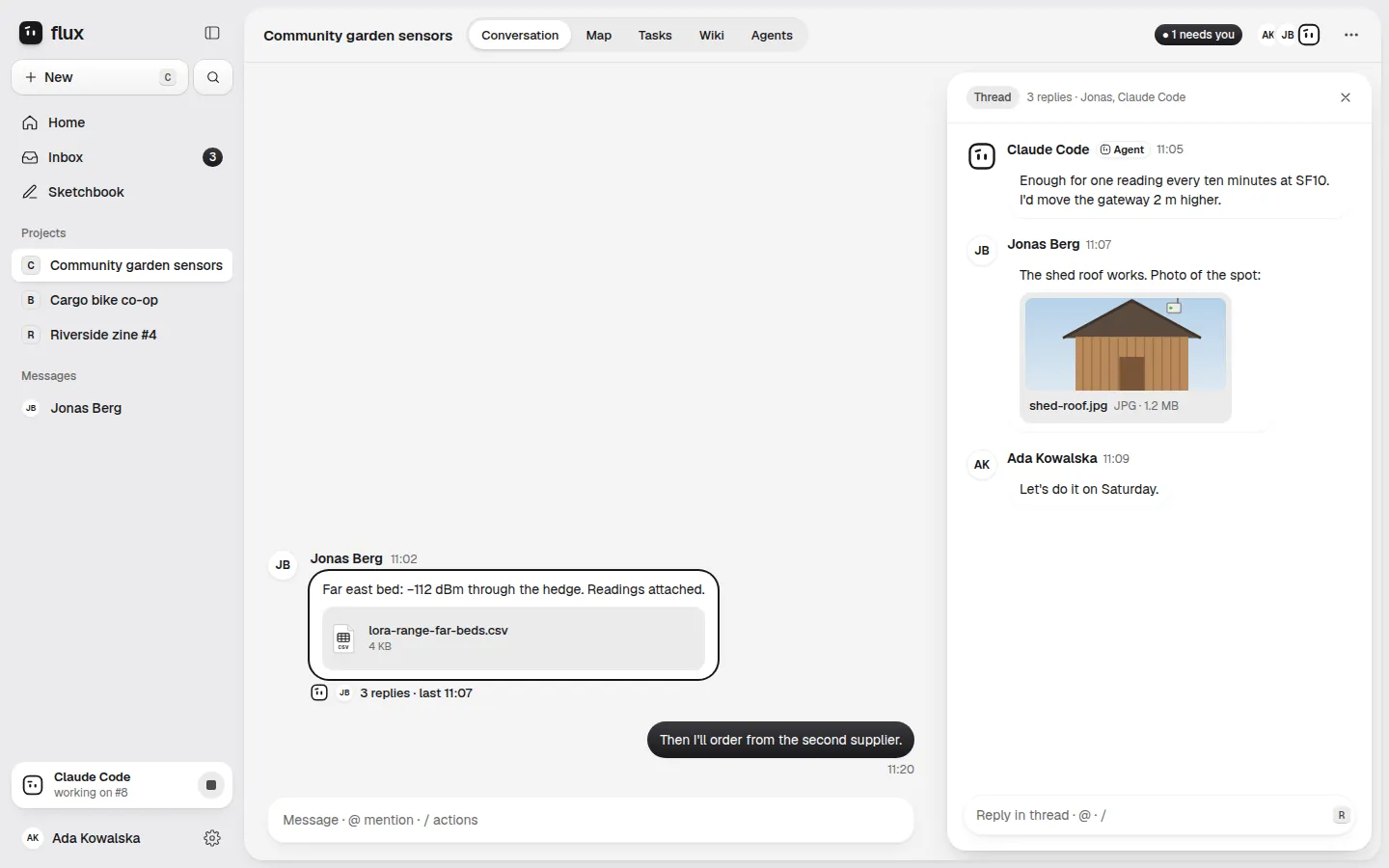The height and width of the screenshot is (868, 1389).
Task: Stop Claude Code working on #8
Action: pos(211,785)
